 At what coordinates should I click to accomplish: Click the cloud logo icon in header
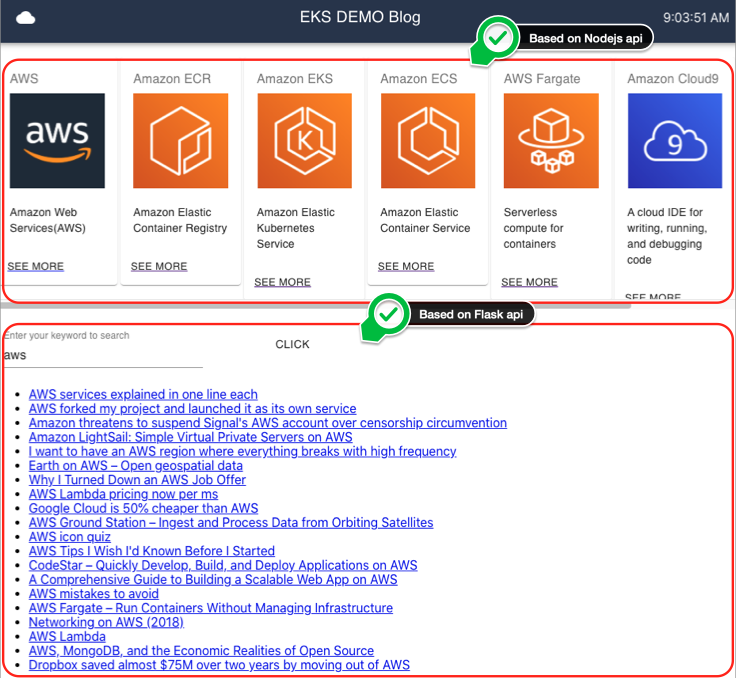pyautogui.click(x=25, y=18)
